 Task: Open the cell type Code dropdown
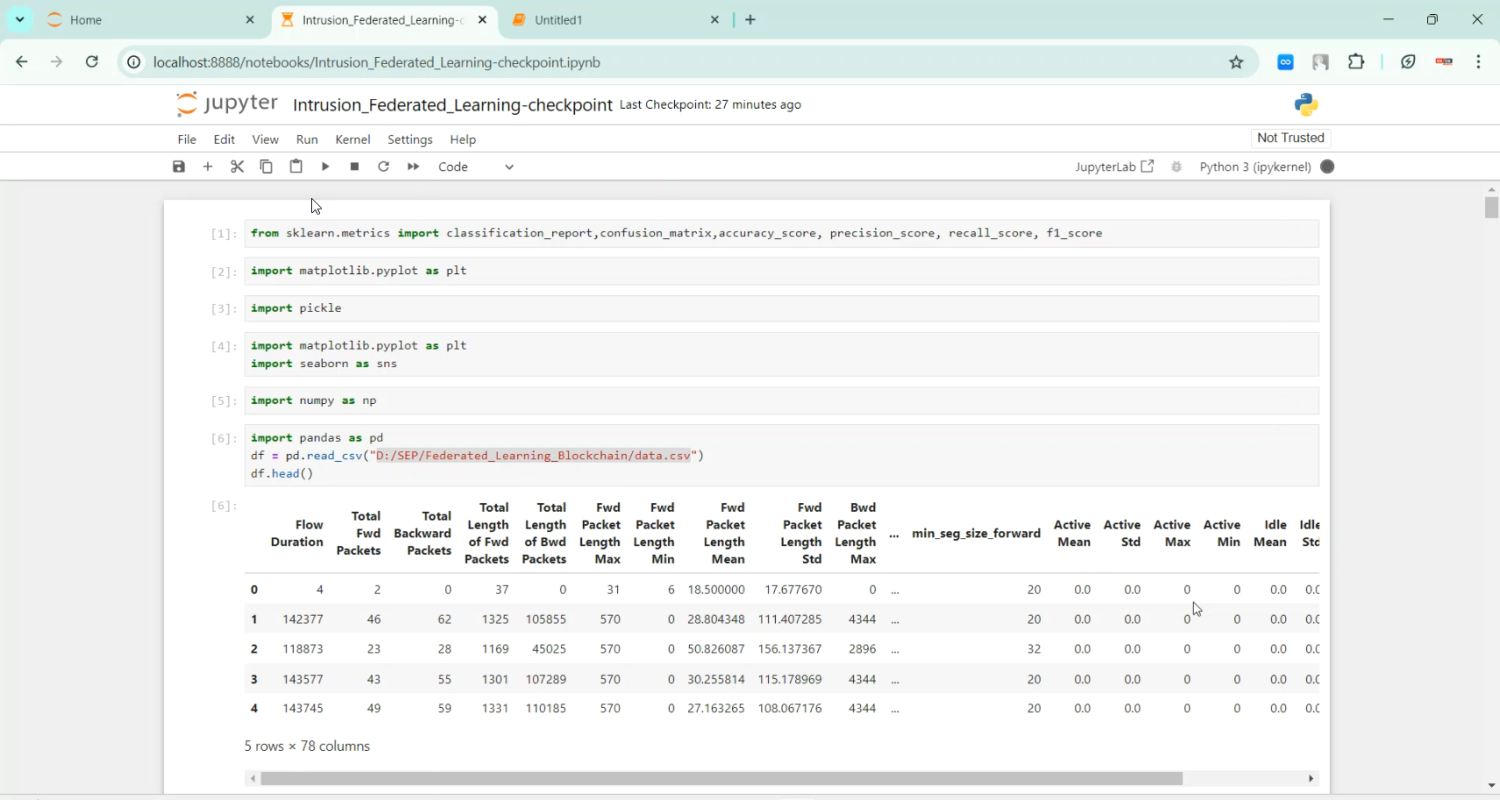pyautogui.click(x=476, y=167)
